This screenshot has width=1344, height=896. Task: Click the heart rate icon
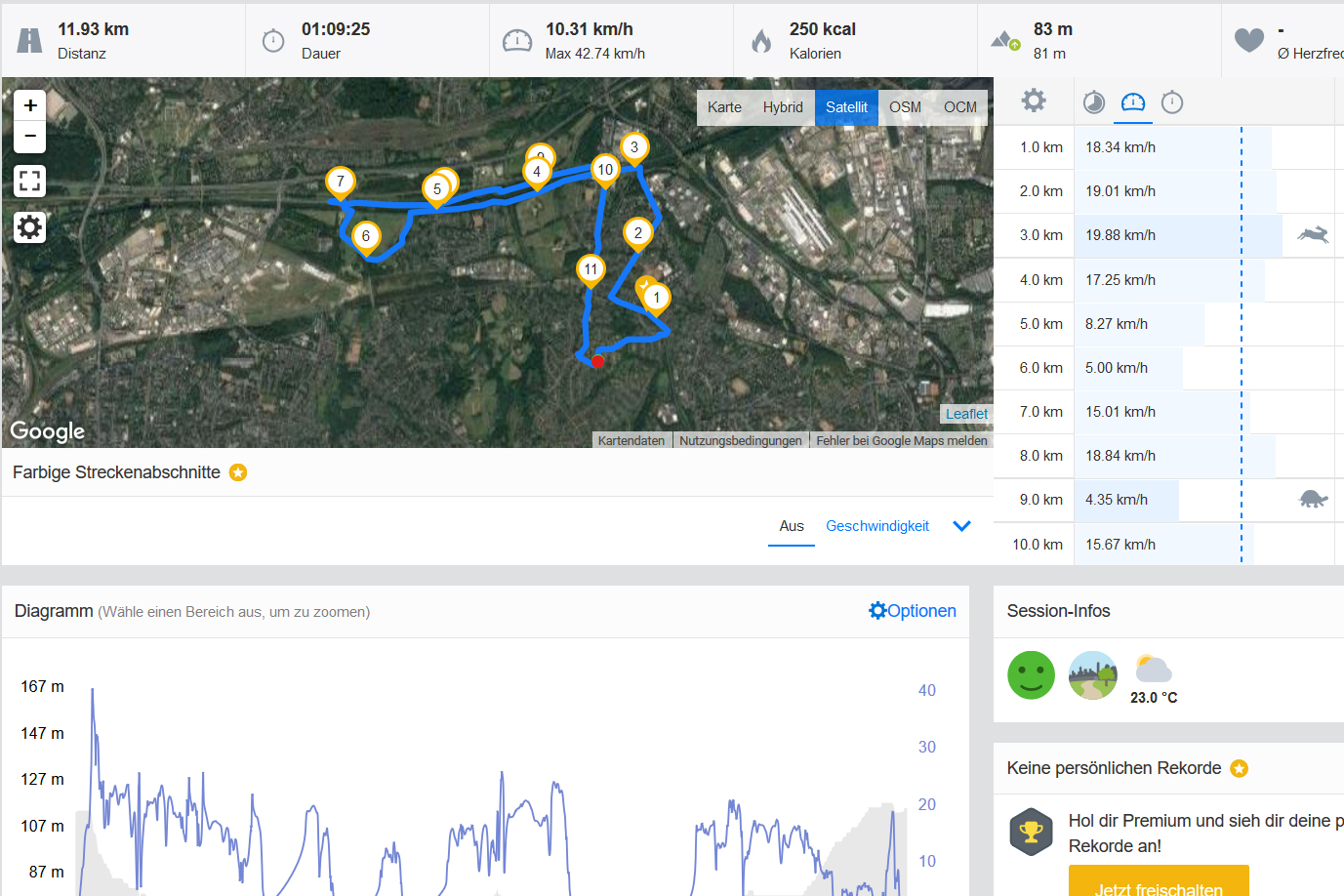(1249, 40)
